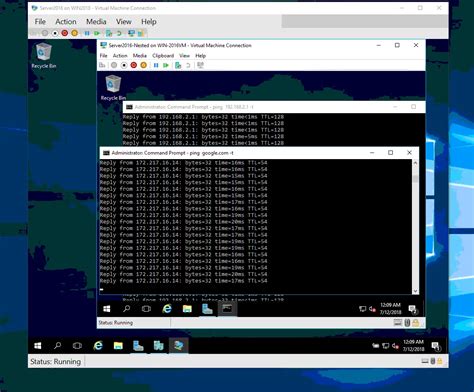Click Checkpoint icon in Server2016-Nested toolbar
474x392 pixels.
178,65
